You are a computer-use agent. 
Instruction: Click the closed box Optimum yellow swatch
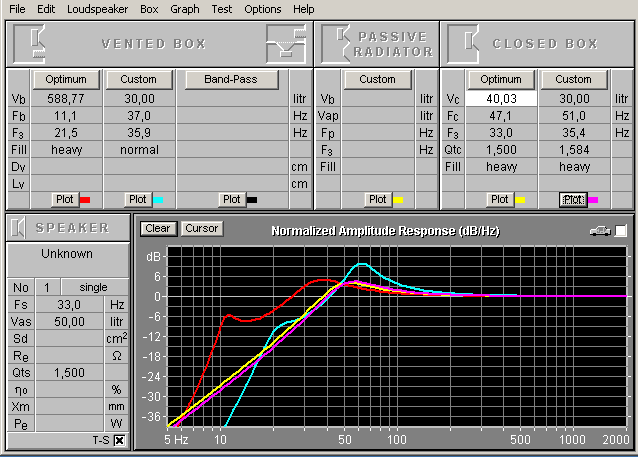pyautogui.click(x=520, y=200)
